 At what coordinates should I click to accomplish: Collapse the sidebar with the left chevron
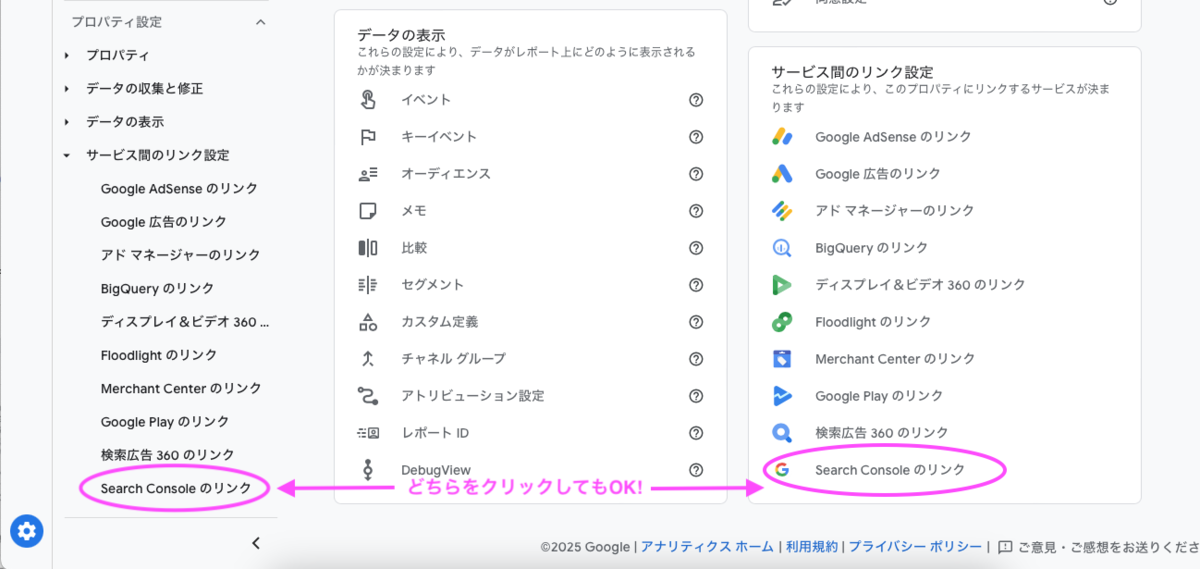point(256,543)
